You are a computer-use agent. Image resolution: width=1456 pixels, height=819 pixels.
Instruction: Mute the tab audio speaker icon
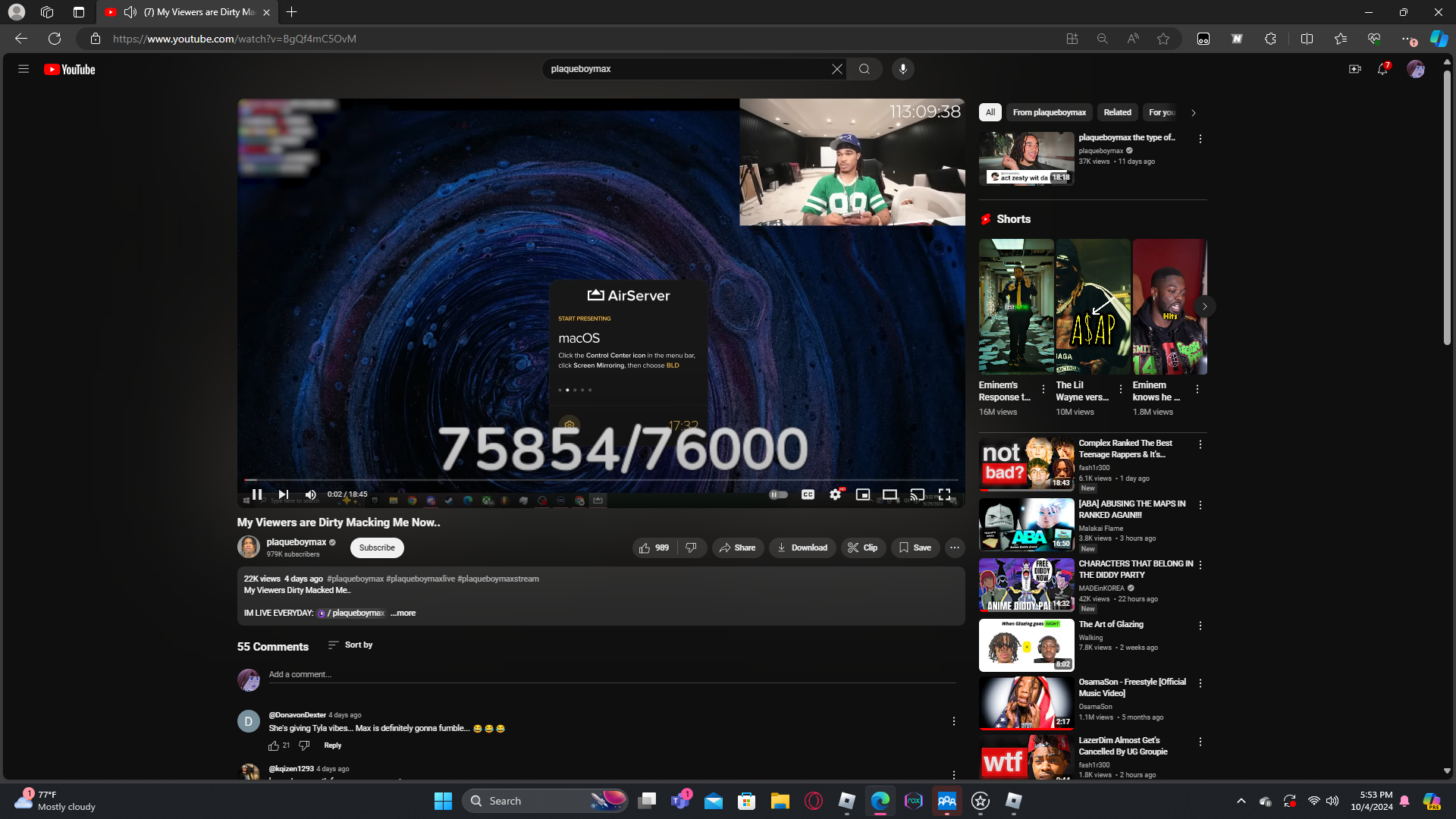pos(130,12)
